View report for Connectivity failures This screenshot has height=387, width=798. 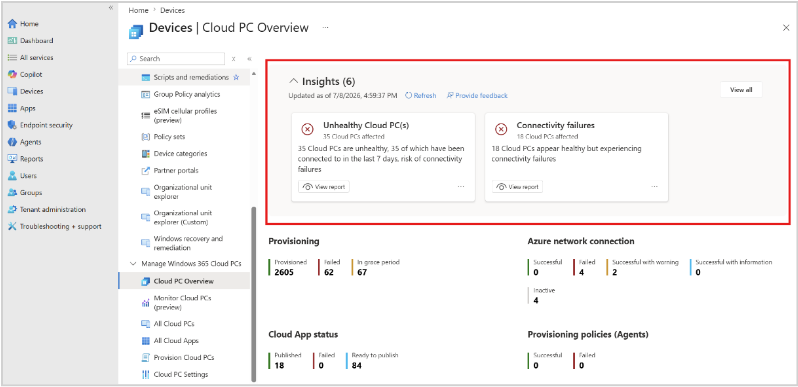point(518,187)
